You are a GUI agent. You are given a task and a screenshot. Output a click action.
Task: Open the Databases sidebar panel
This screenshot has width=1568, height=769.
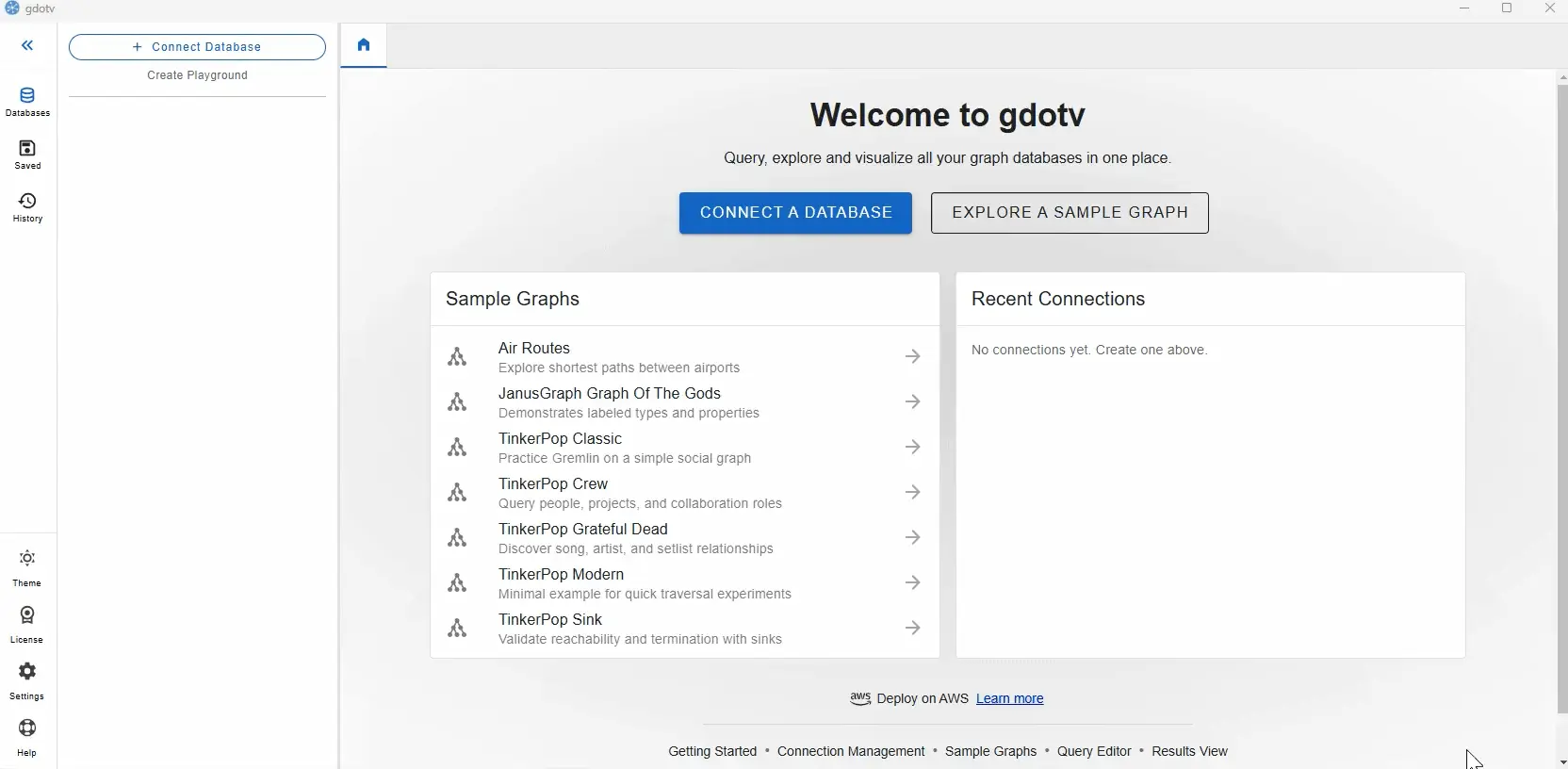point(27,102)
